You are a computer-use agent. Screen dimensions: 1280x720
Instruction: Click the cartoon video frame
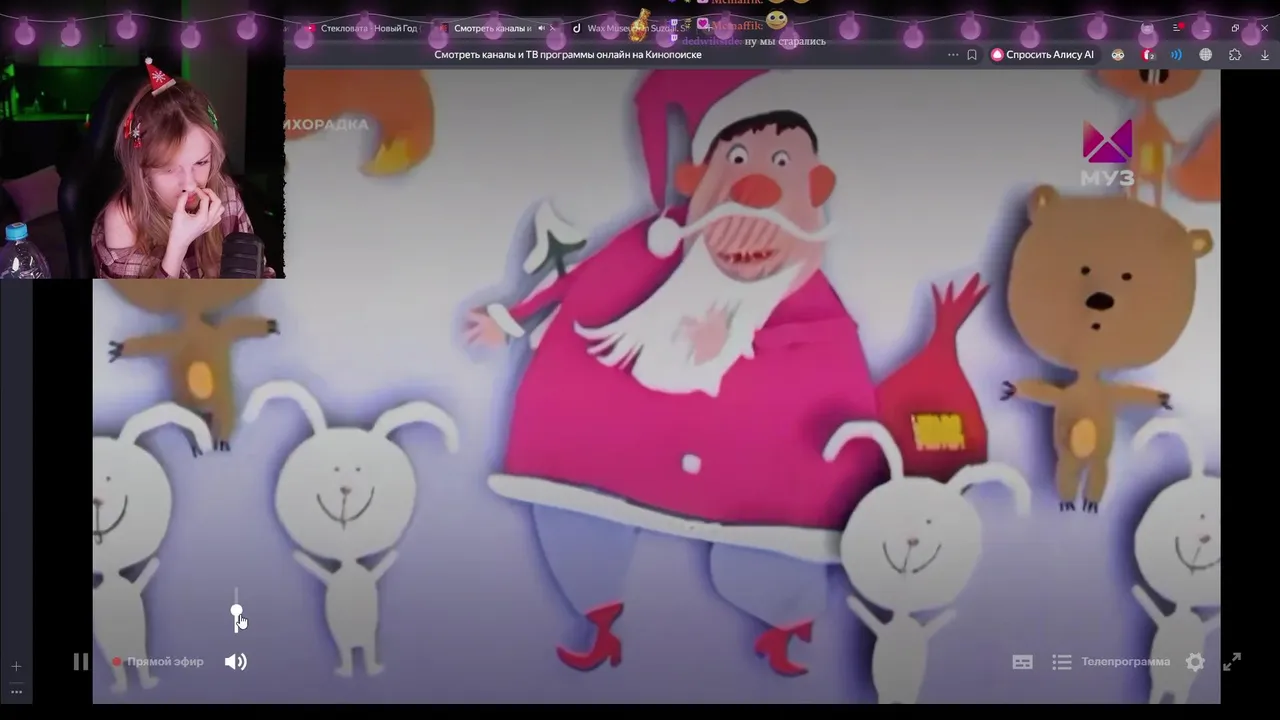656,385
